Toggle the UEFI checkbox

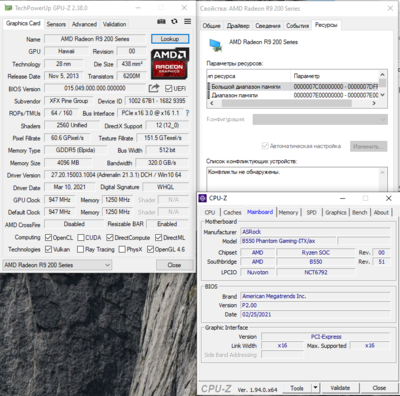point(168,89)
